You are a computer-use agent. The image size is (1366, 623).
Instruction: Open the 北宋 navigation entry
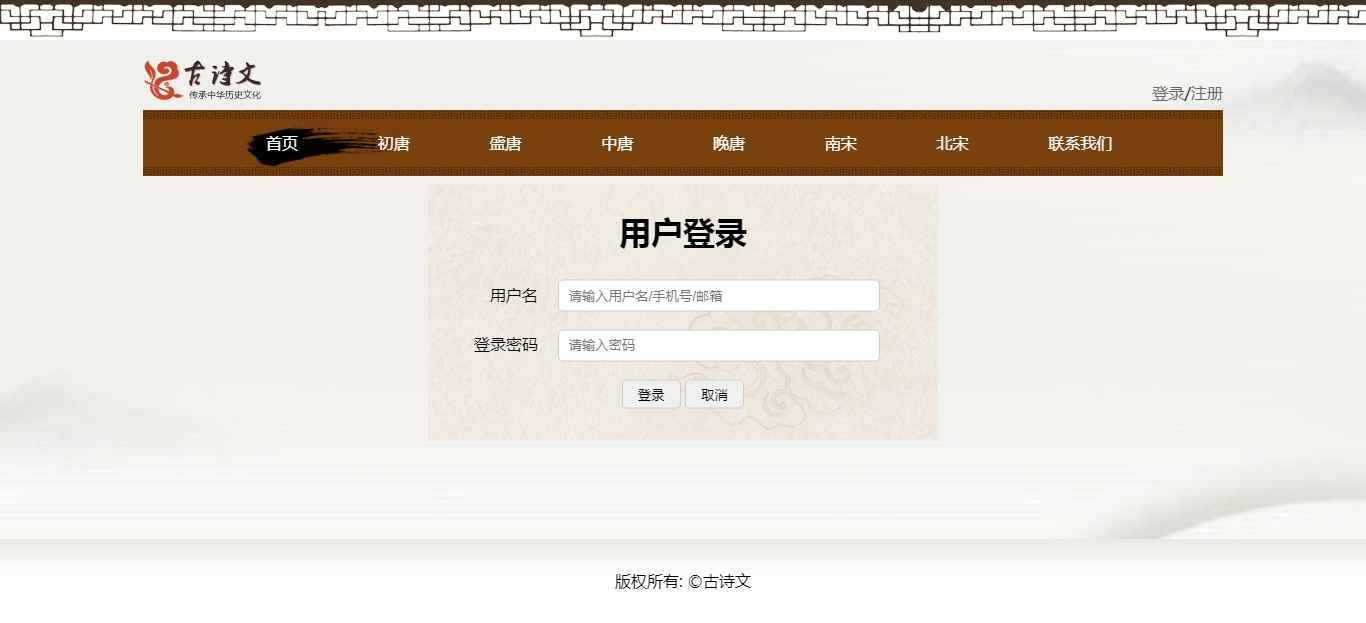tap(953, 143)
